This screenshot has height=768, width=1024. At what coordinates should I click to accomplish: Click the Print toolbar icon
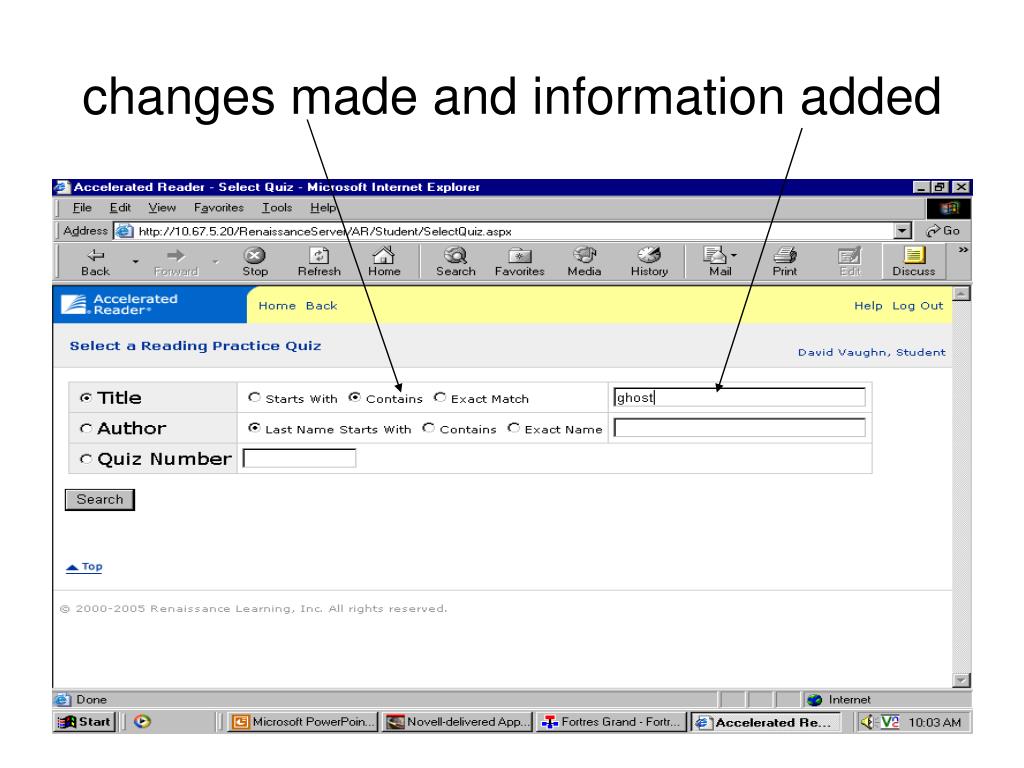click(785, 255)
